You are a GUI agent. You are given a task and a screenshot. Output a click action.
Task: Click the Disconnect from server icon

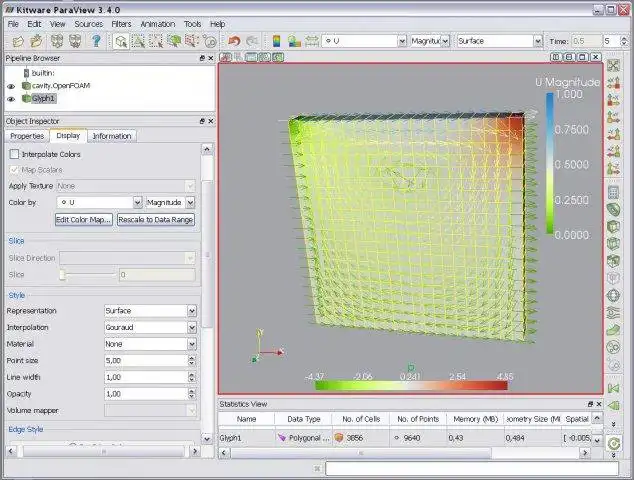pos(75,41)
